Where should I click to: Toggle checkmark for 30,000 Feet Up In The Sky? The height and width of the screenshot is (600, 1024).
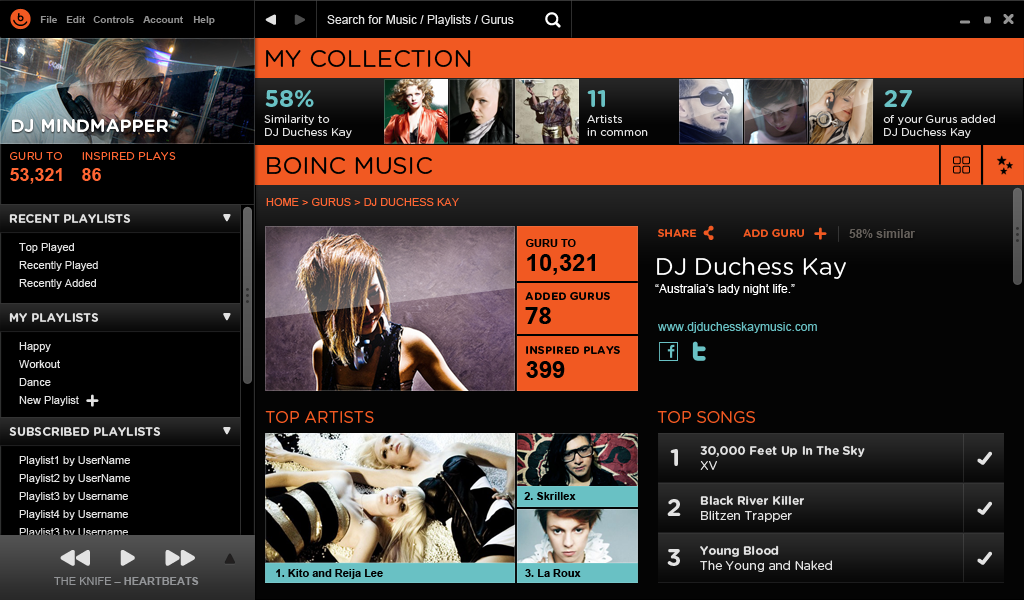tap(984, 458)
